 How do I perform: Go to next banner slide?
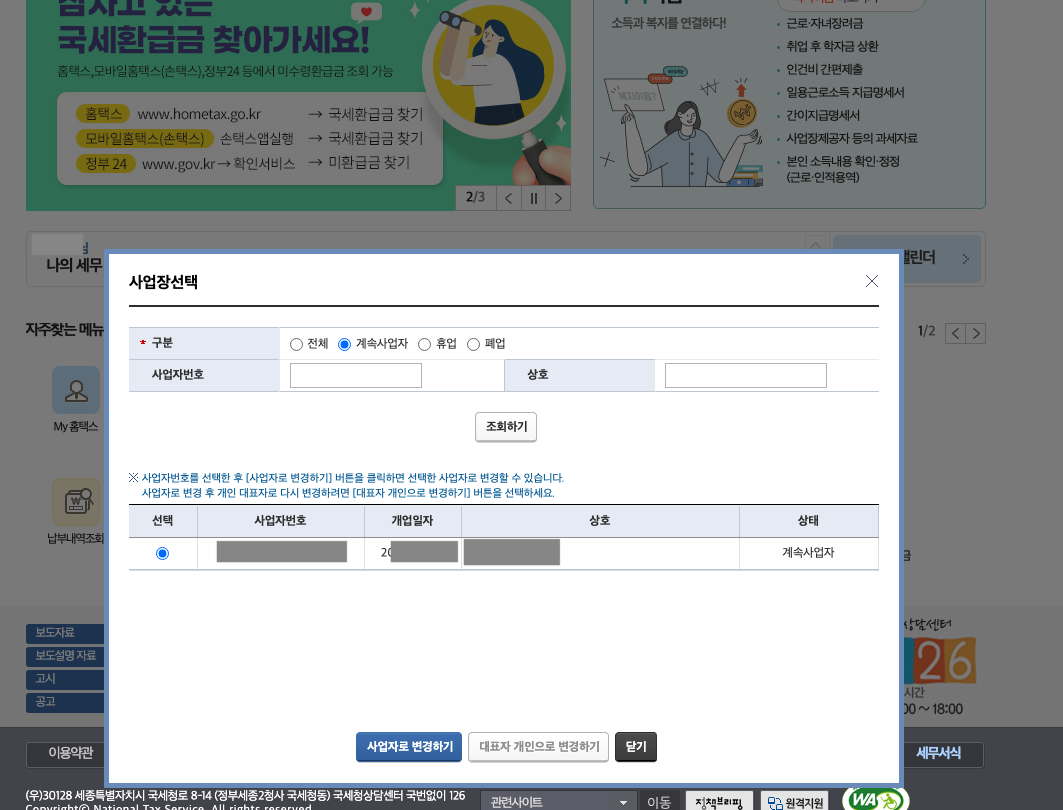click(x=558, y=198)
